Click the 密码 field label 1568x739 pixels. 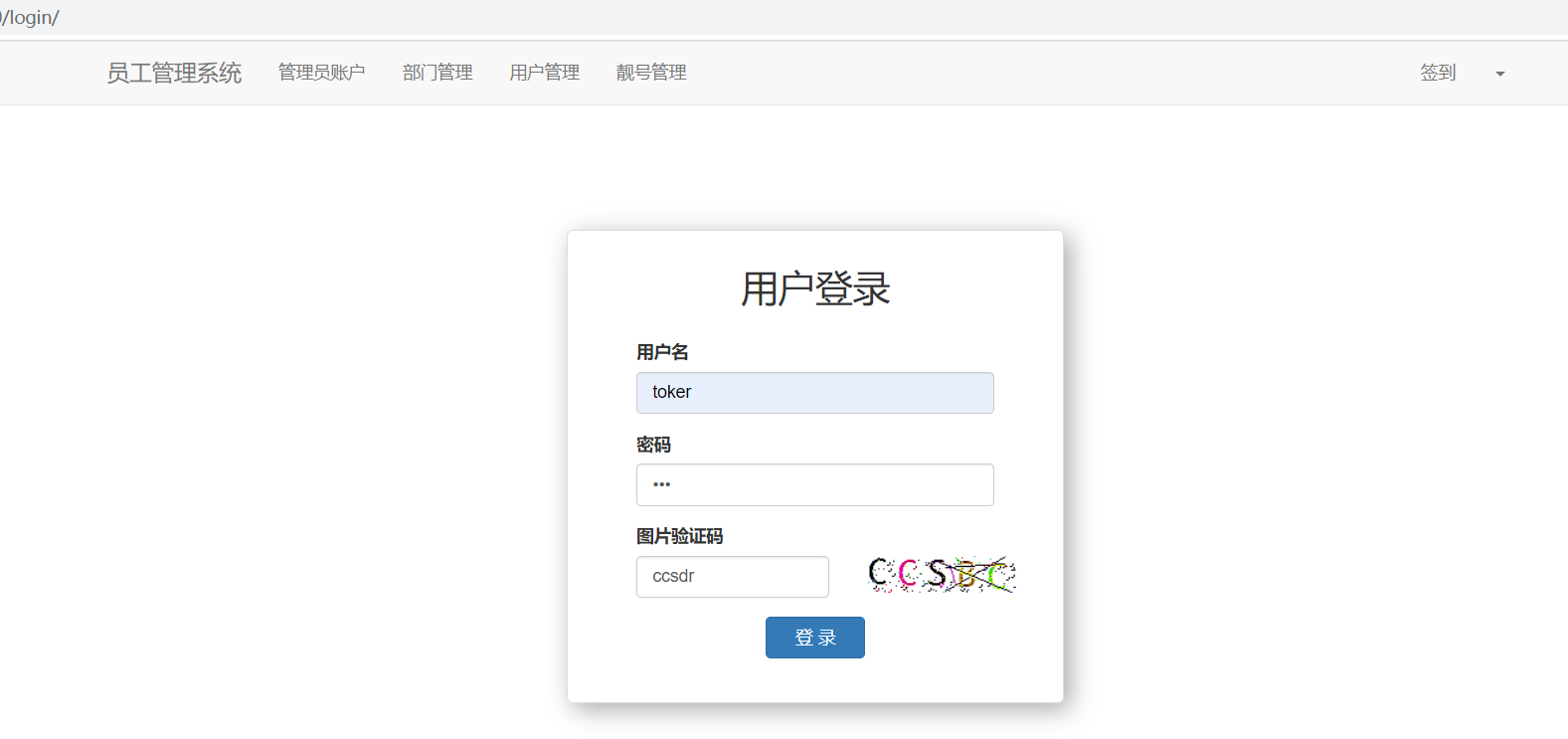tap(653, 445)
